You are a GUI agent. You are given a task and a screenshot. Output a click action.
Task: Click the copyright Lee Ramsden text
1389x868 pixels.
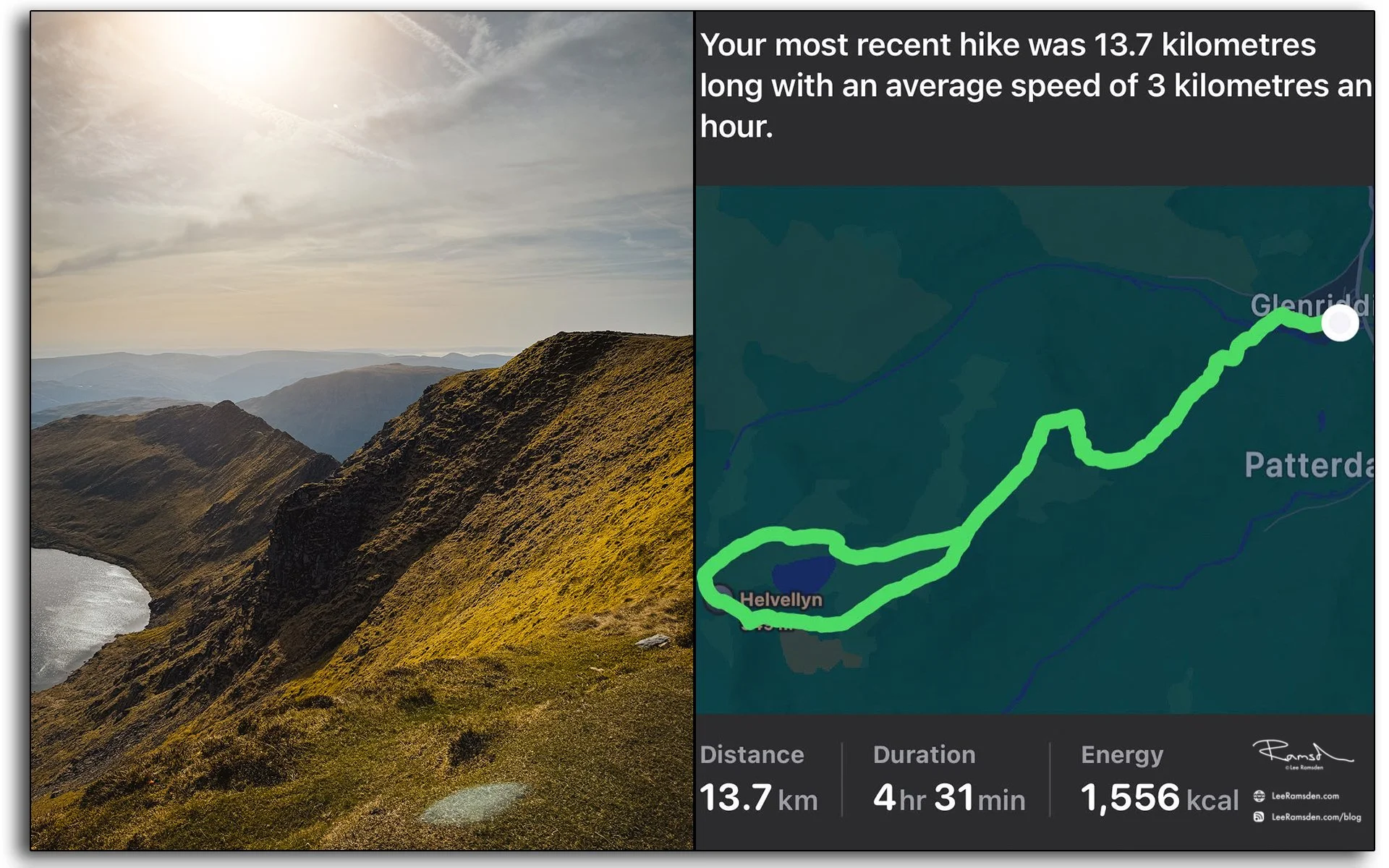click(x=1304, y=767)
